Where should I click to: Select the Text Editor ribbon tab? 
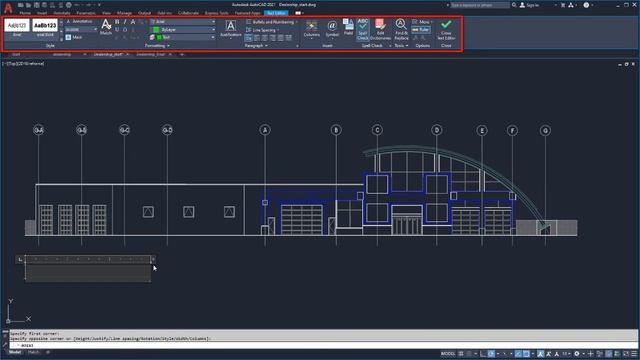point(276,13)
